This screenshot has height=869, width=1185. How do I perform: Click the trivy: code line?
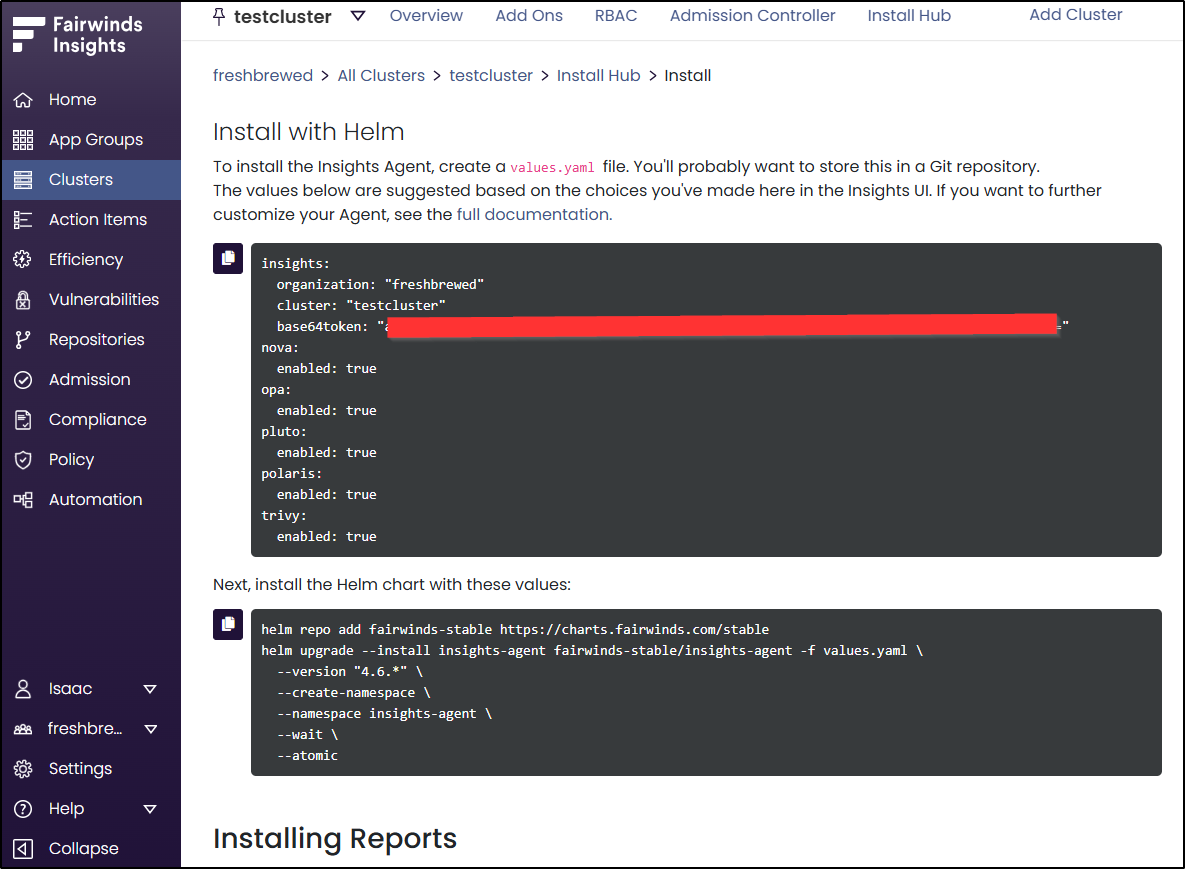(x=284, y=516)
